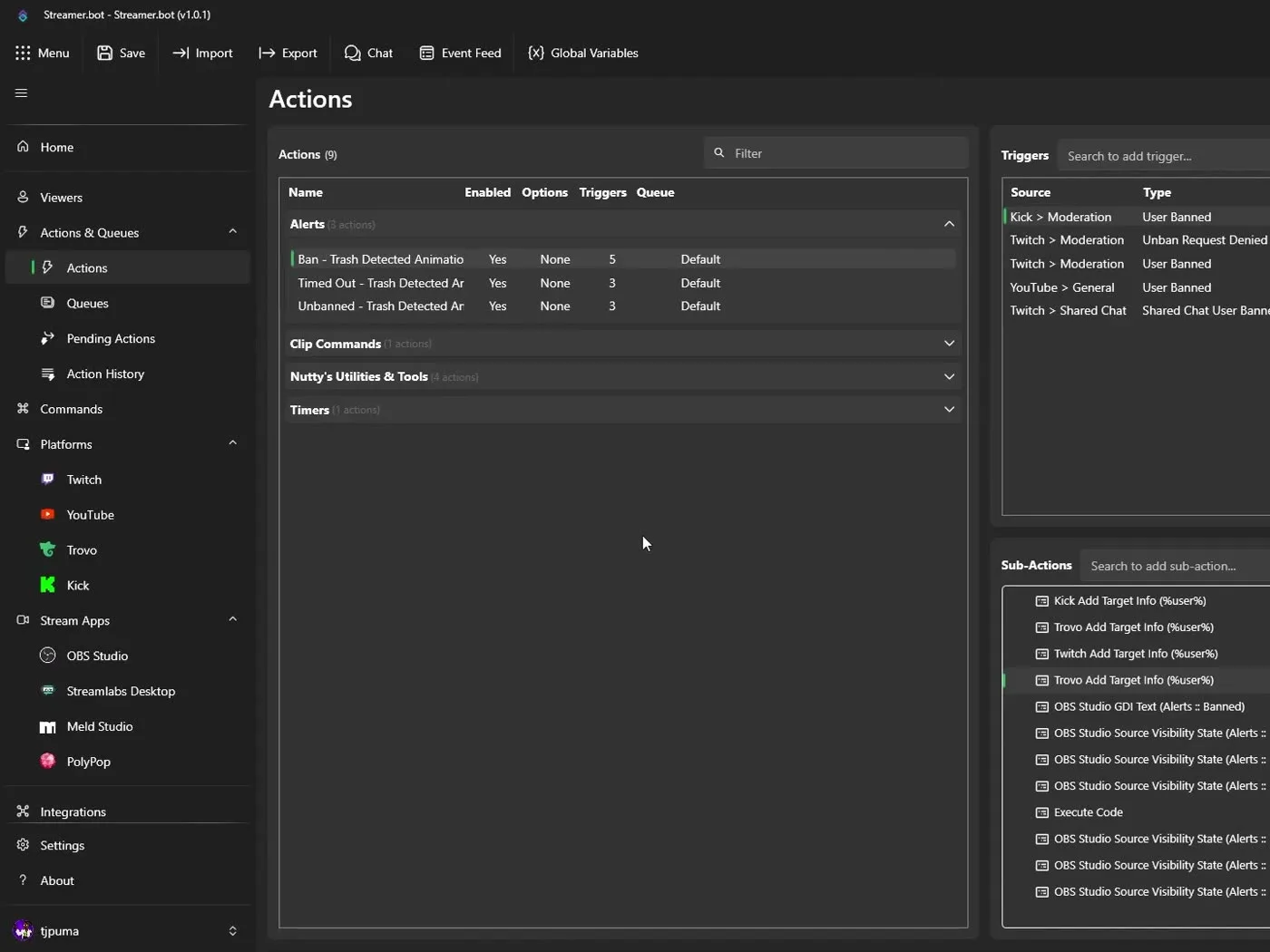This screenshot has width=1270, height=952.
Task: Click the Kick platform icon
Action: click(48, 585)
